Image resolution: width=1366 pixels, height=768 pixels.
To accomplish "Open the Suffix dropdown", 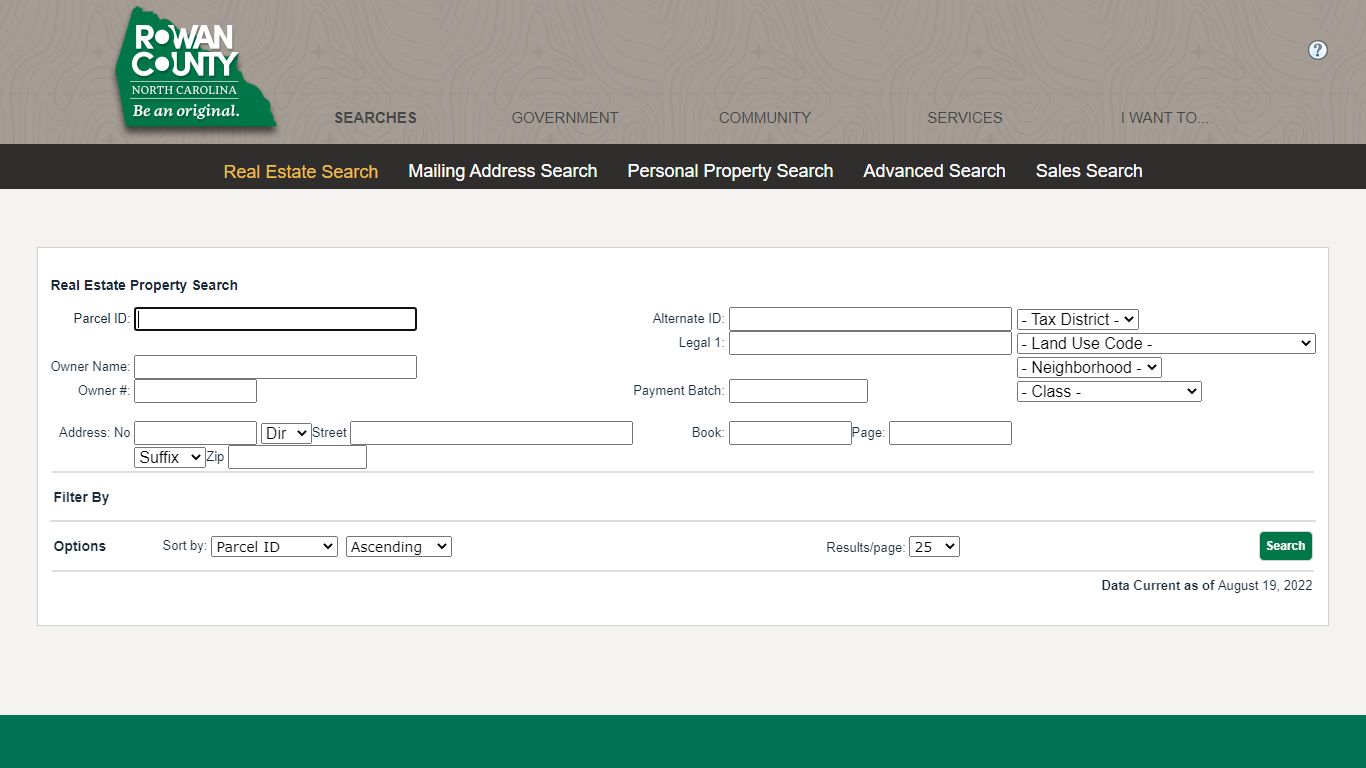I will coord(170,457).
